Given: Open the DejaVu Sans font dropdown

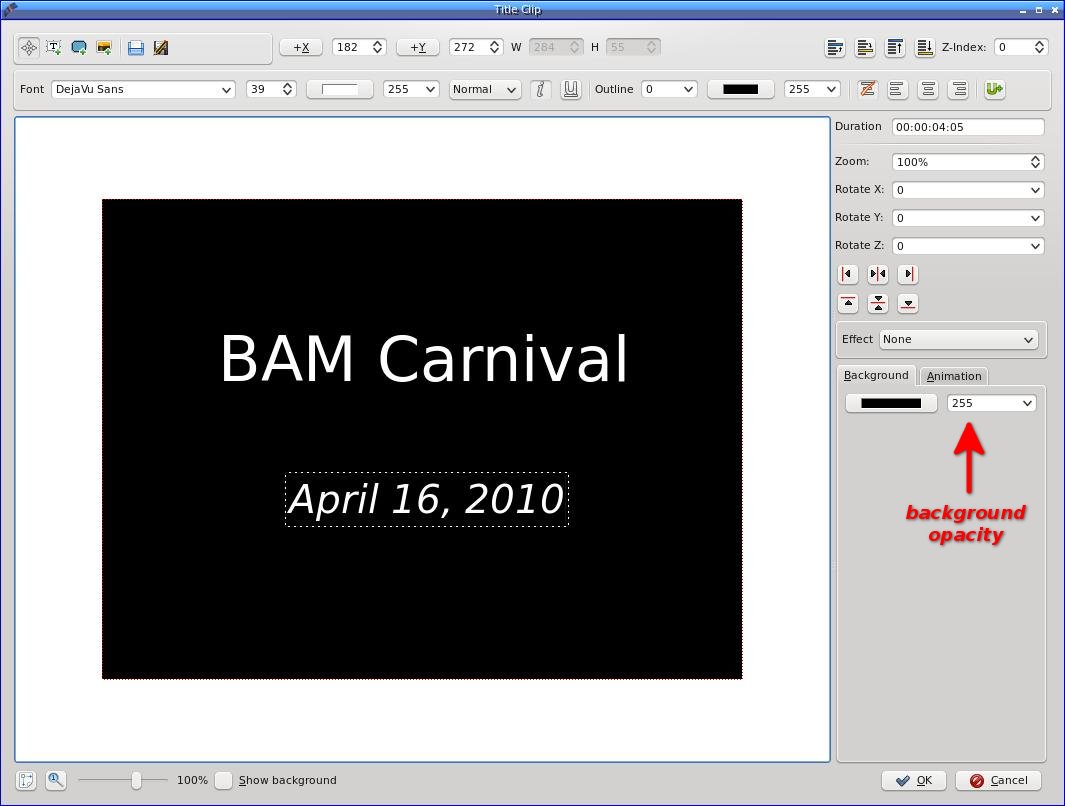Looking at the screenshot, I should [143, 89].
